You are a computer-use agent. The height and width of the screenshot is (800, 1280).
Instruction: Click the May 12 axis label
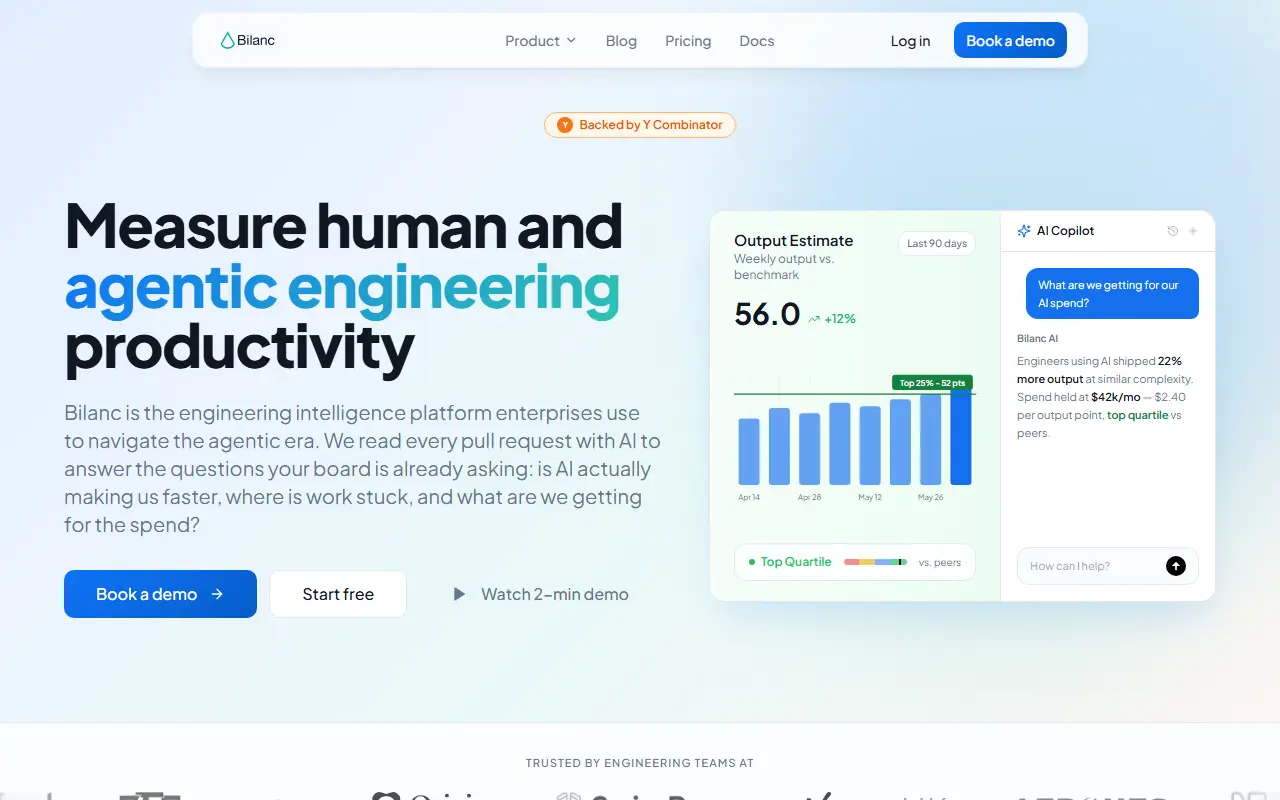pos(870,497)
